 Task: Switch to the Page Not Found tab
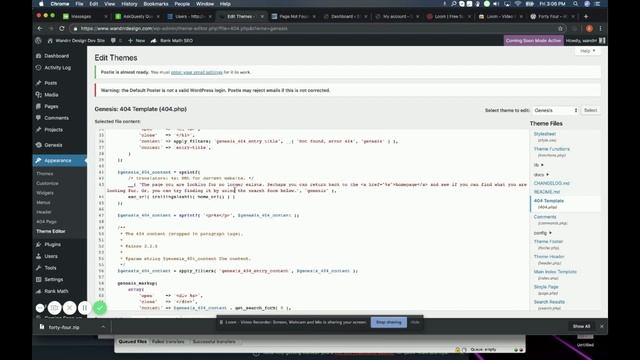(x=293, y=16)
